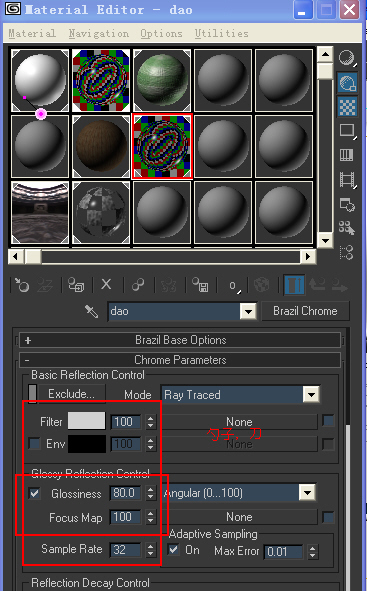Open the Angular (0...100) dropdown
This screenshot has width=367, height=591.
click(307, 493)
